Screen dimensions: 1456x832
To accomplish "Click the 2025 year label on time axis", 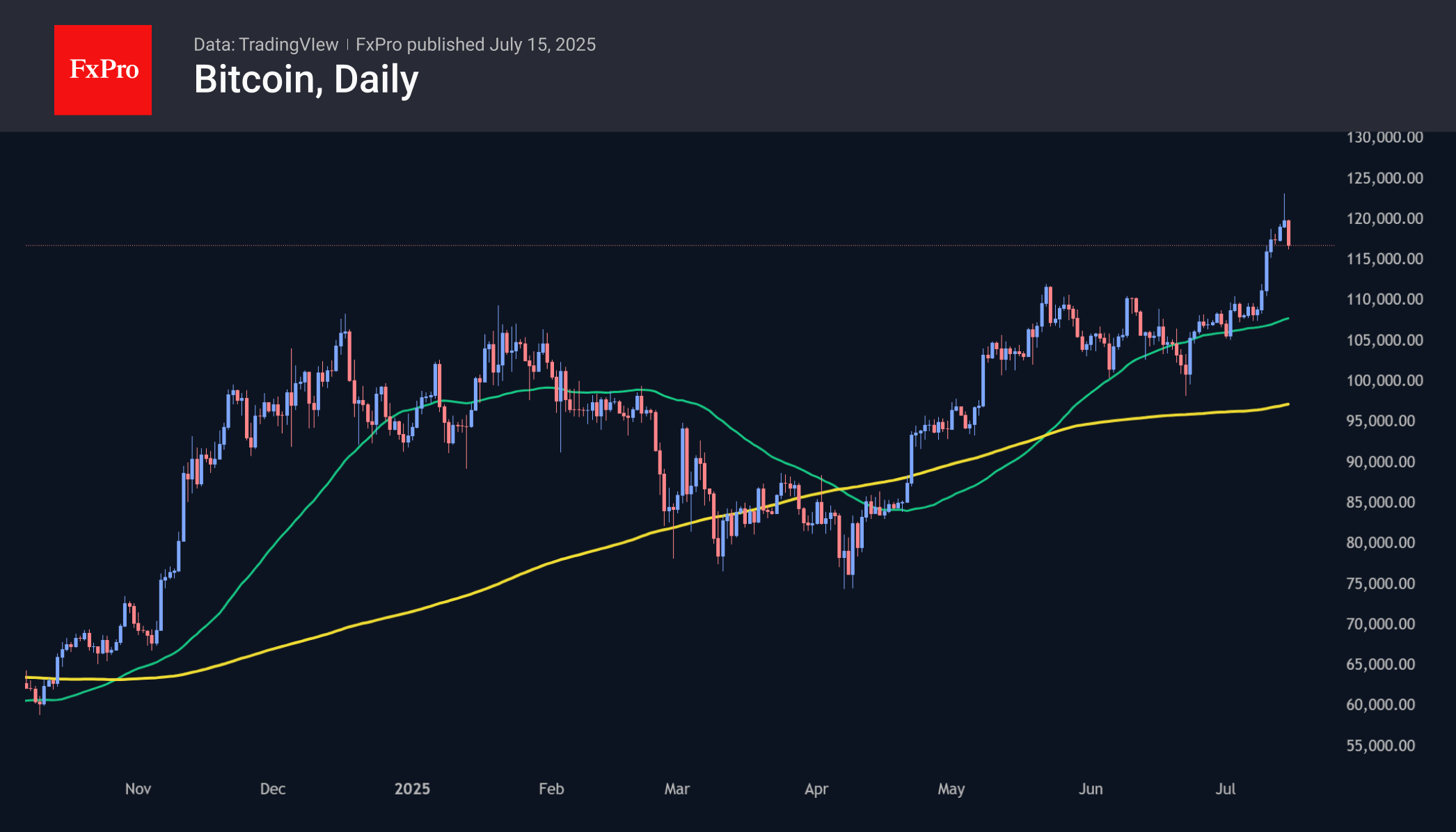I will coord(412,789).
